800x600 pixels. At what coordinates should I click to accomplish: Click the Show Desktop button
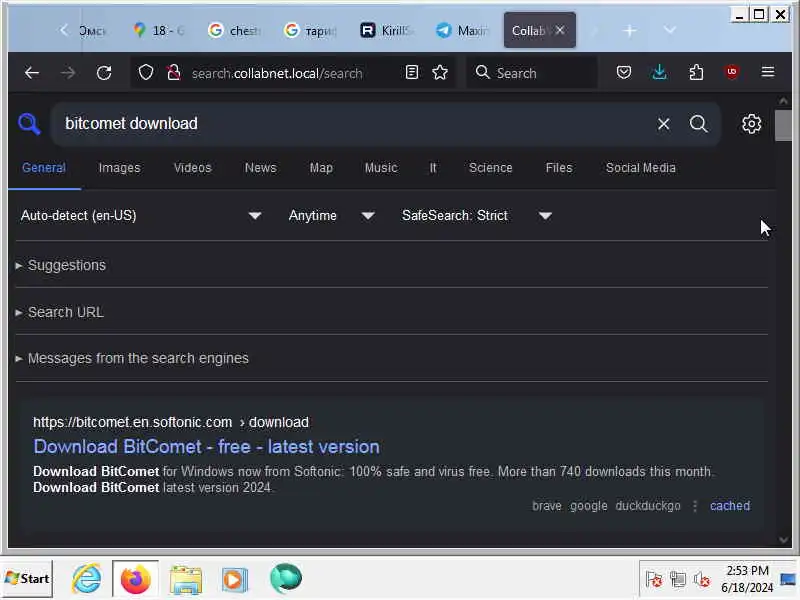788,579
